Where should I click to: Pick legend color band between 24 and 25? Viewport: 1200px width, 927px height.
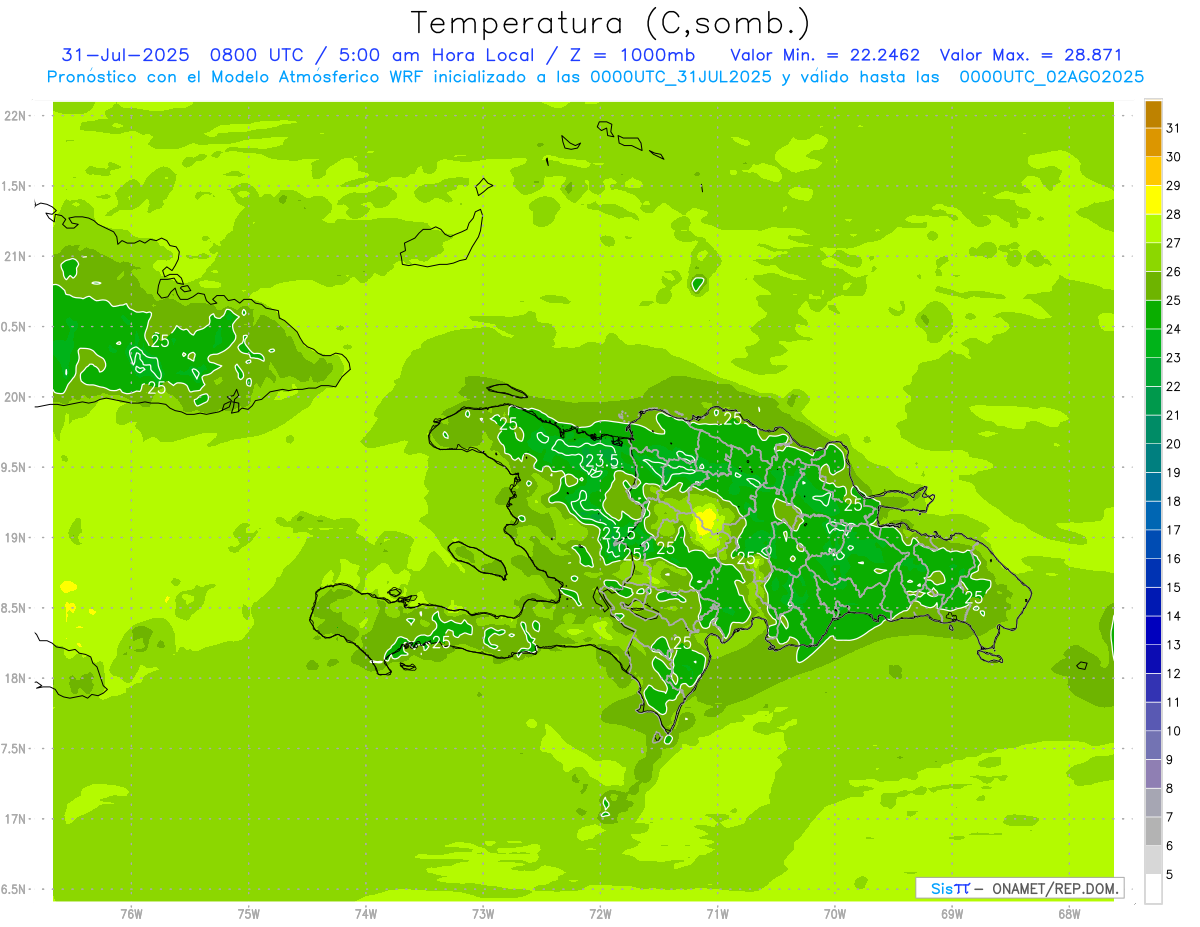[1153, 314]
